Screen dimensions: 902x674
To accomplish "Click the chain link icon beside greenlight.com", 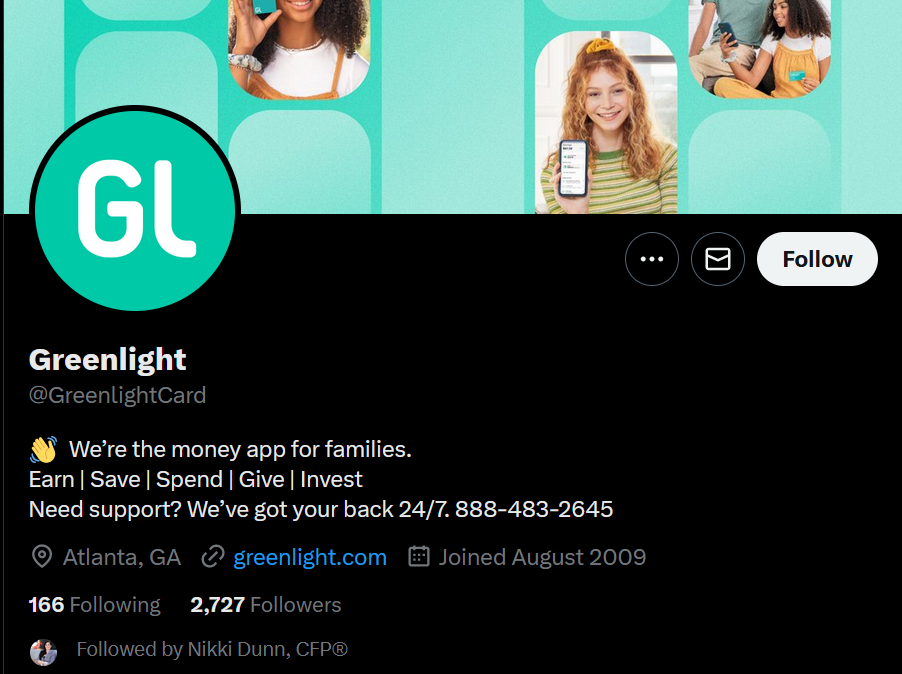I will tap(212, 557).
